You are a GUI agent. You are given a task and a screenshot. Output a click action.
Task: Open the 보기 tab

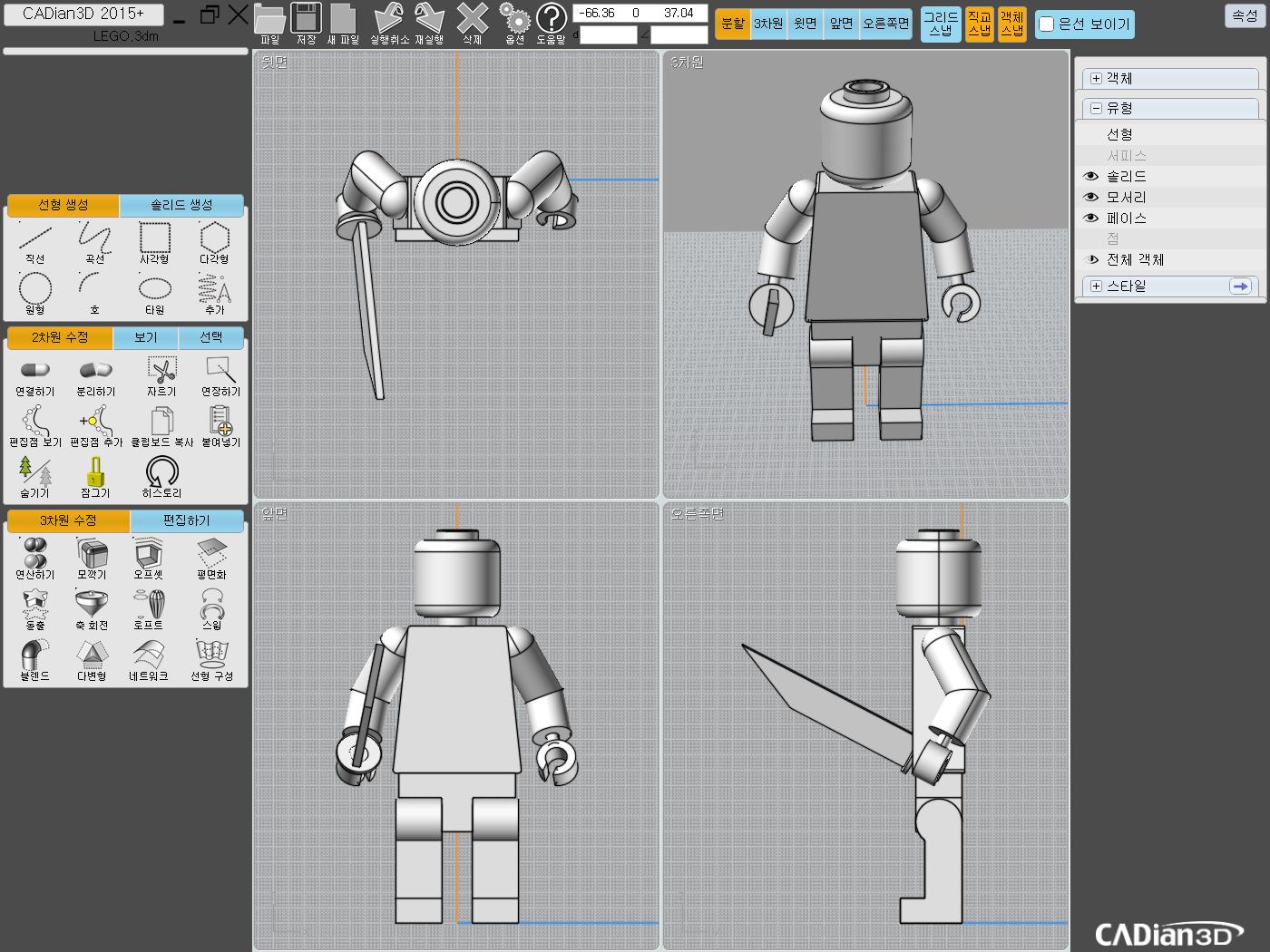[145, 337]
